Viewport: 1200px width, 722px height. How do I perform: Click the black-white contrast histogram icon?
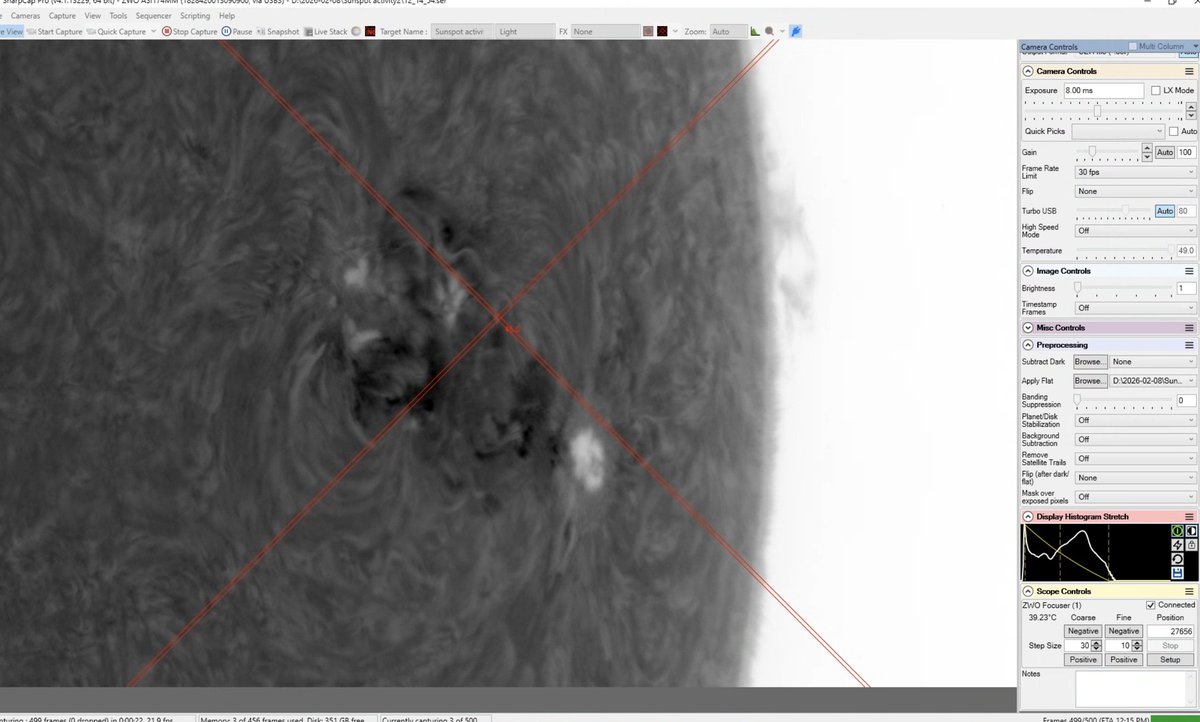point(1190,531)
